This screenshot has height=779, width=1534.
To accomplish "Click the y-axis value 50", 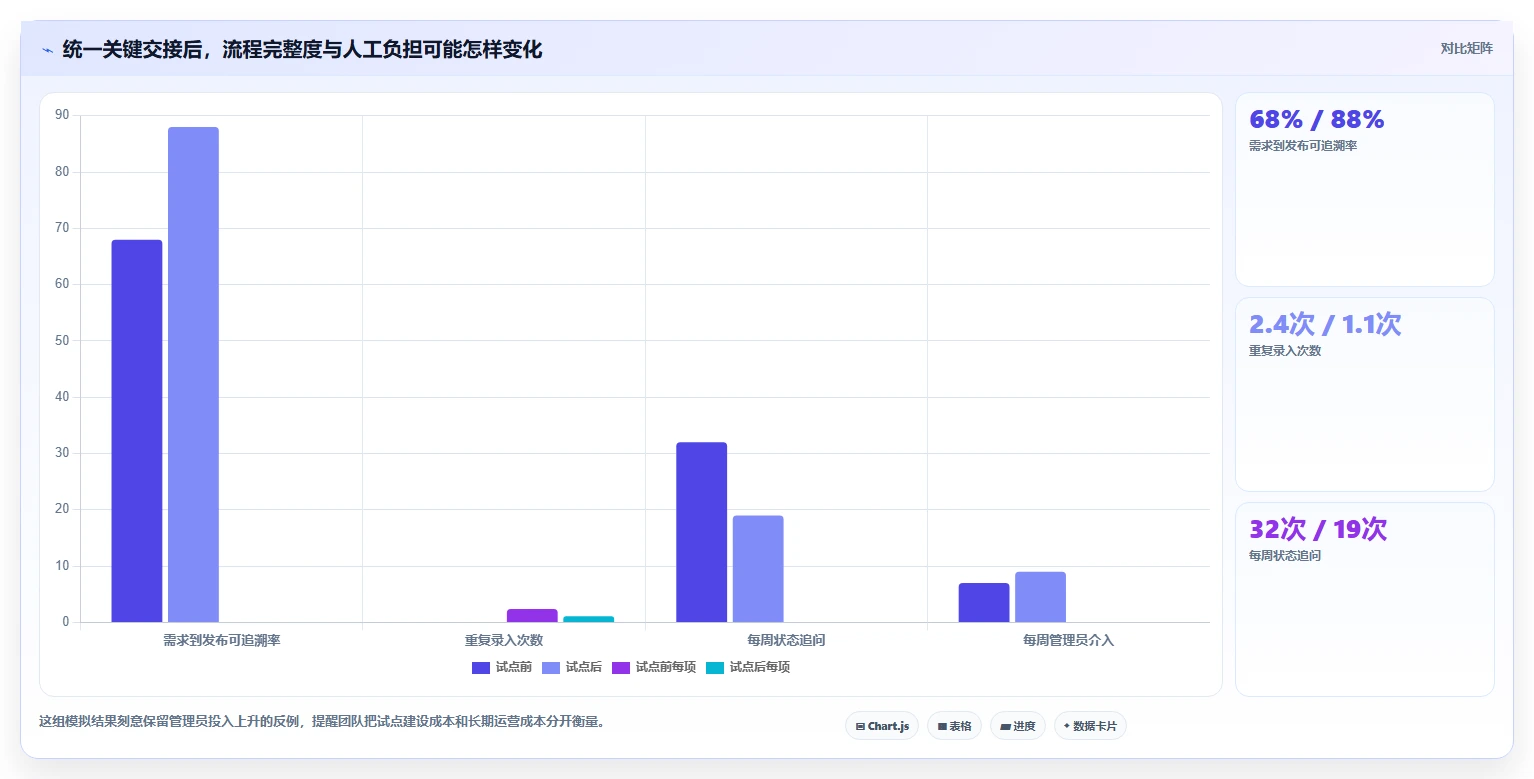I will pos(62,341).
